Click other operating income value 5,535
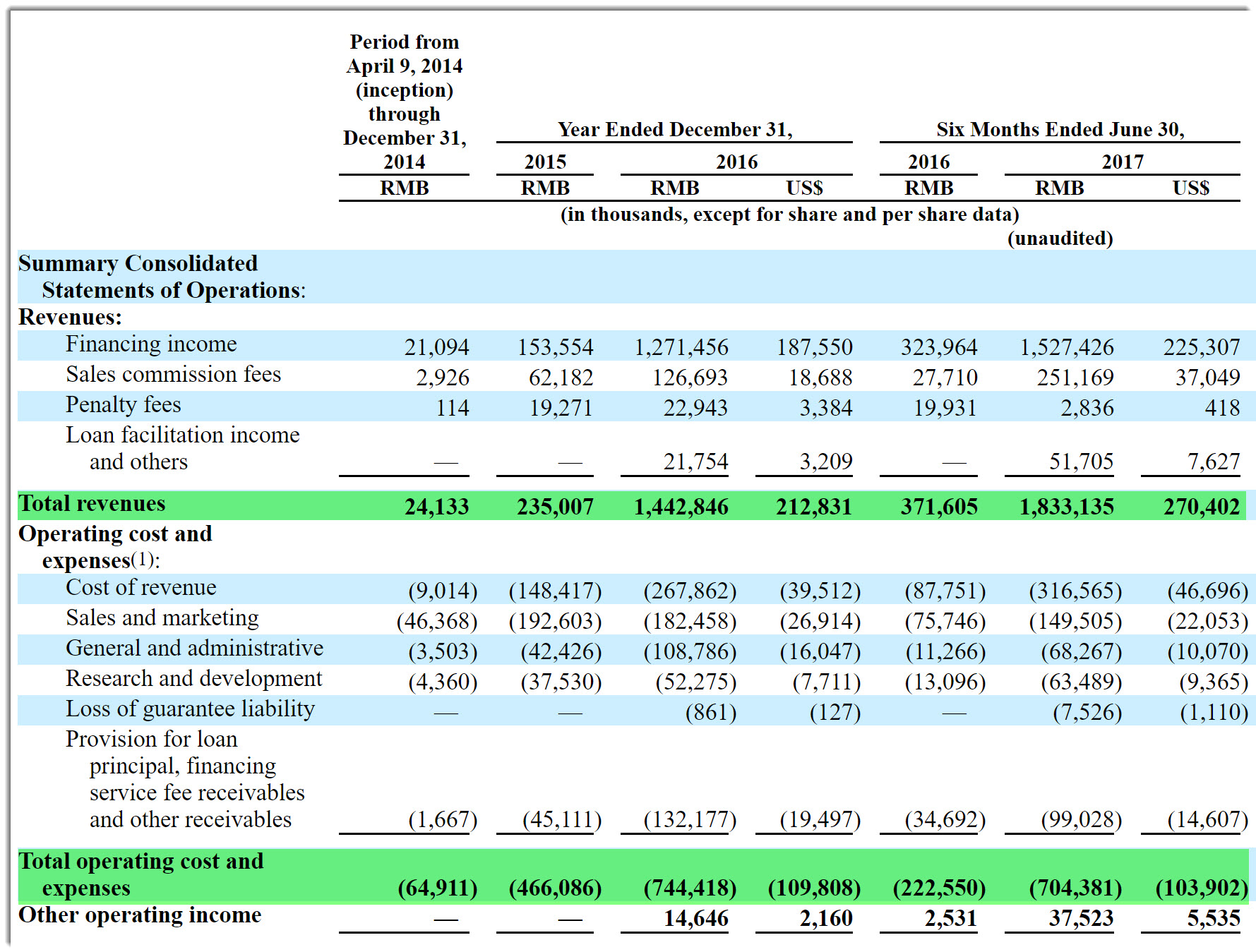1256x952 pixels. (1214, 918)
